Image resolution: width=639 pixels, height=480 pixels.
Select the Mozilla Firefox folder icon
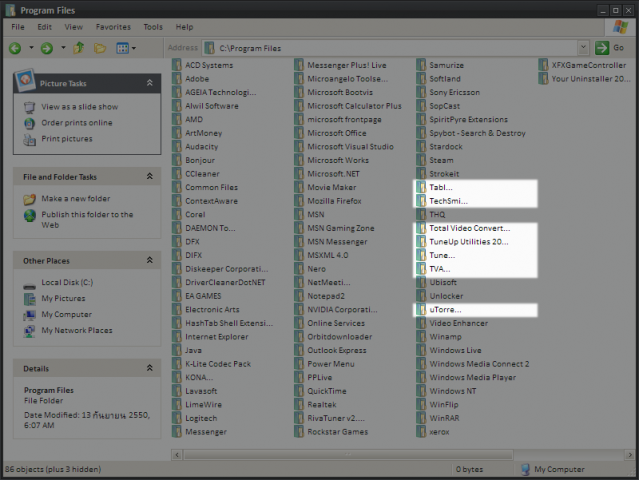coord(299,201)
